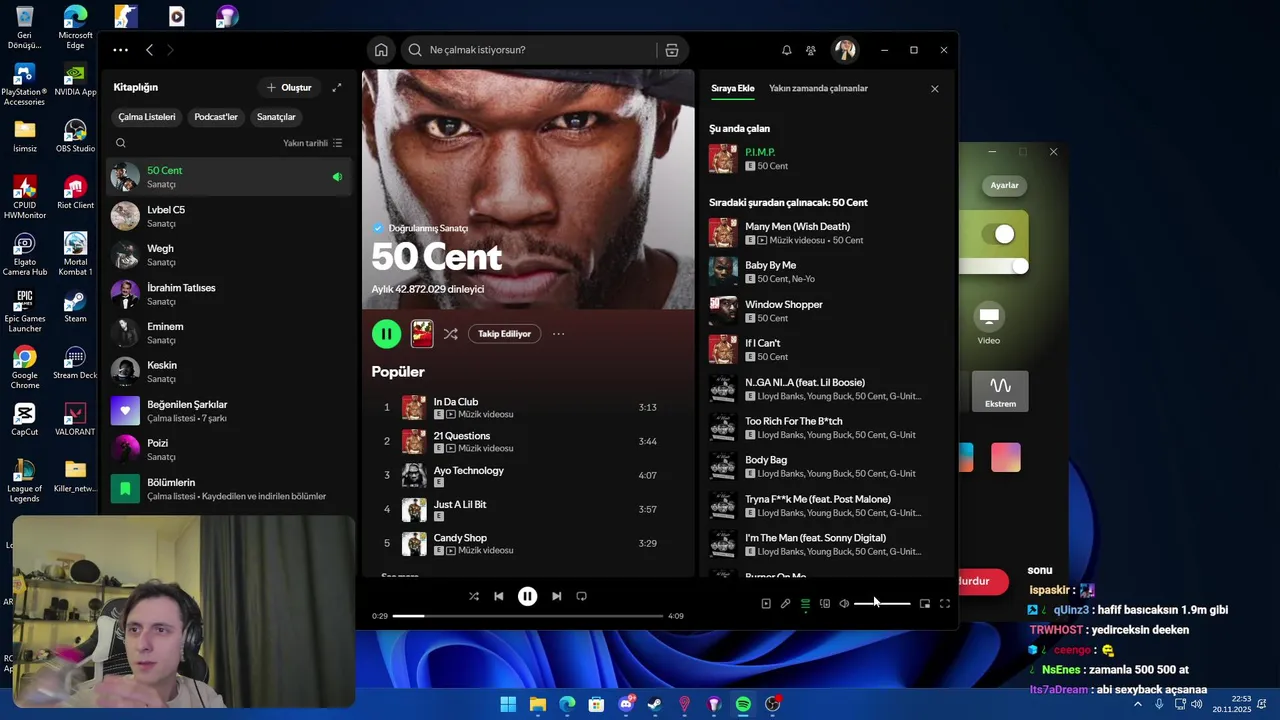Open the three-dot Spotify app menu
The height and width of the screenshot is (720, 1280).
(120, 50)
